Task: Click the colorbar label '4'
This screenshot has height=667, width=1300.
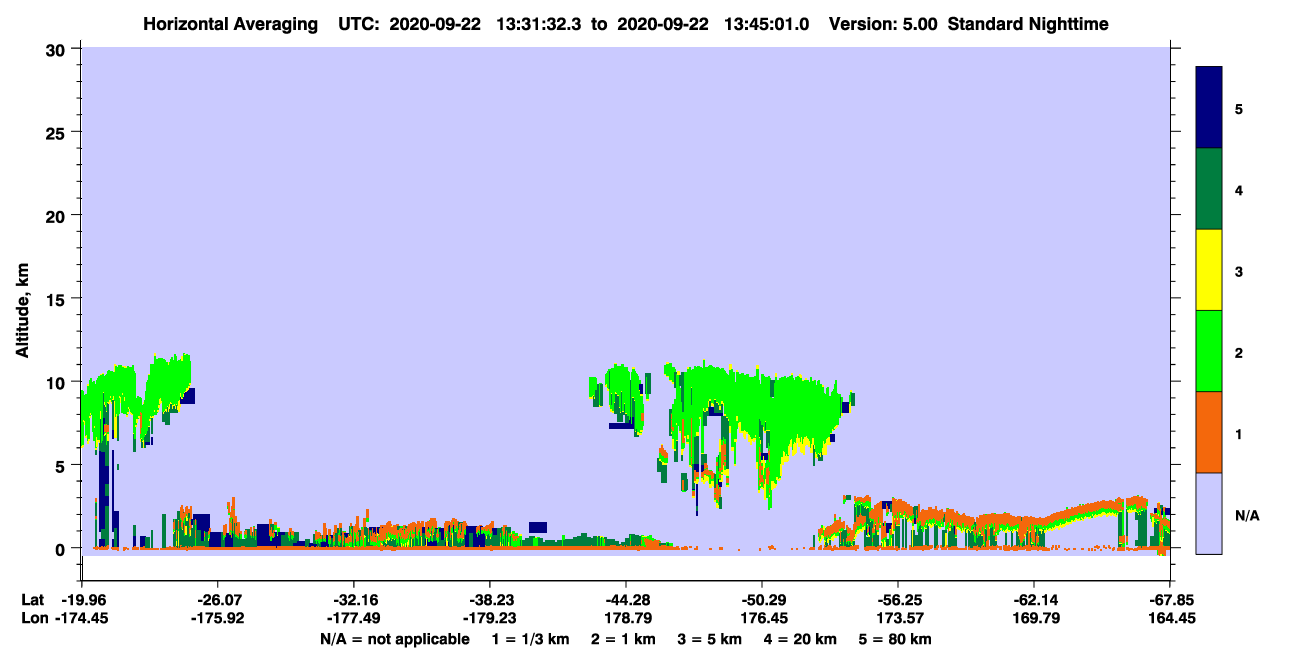Action: point(1239,190)
